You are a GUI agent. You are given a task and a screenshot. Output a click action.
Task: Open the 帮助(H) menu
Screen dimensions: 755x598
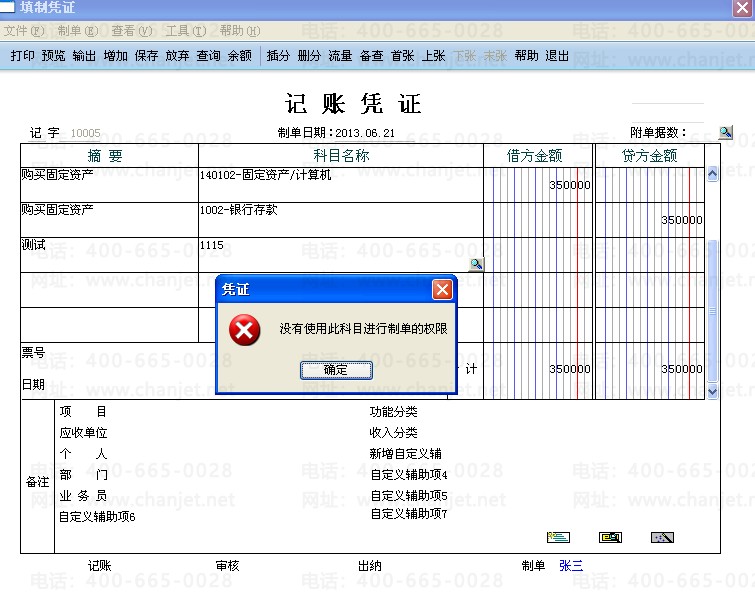click(x=240, y=31)
